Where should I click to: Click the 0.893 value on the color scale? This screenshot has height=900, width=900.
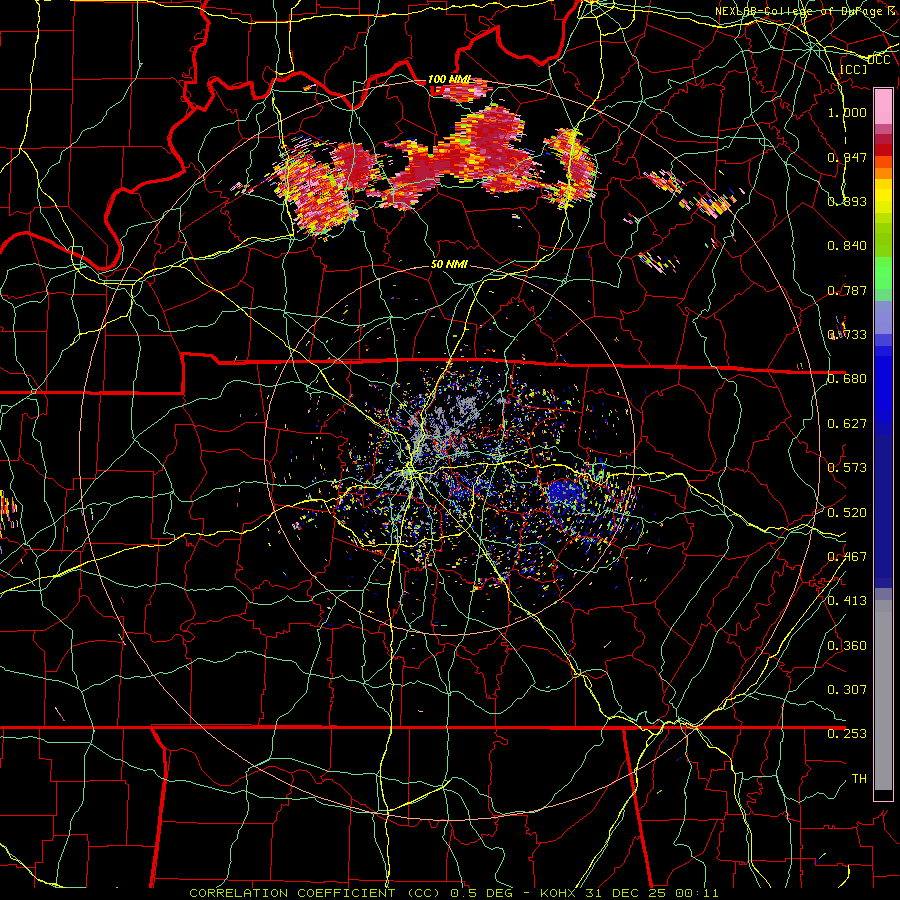click(x=847, y=201)
